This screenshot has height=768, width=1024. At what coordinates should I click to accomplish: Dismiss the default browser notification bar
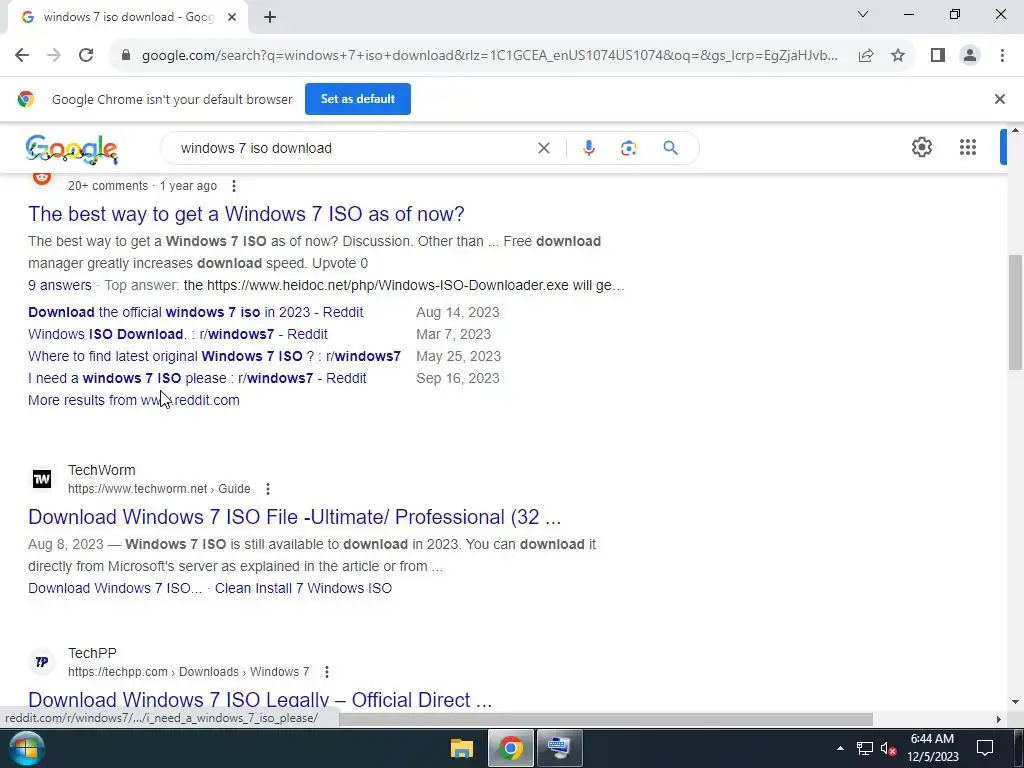pyautogui.click(x=999, y=99)
